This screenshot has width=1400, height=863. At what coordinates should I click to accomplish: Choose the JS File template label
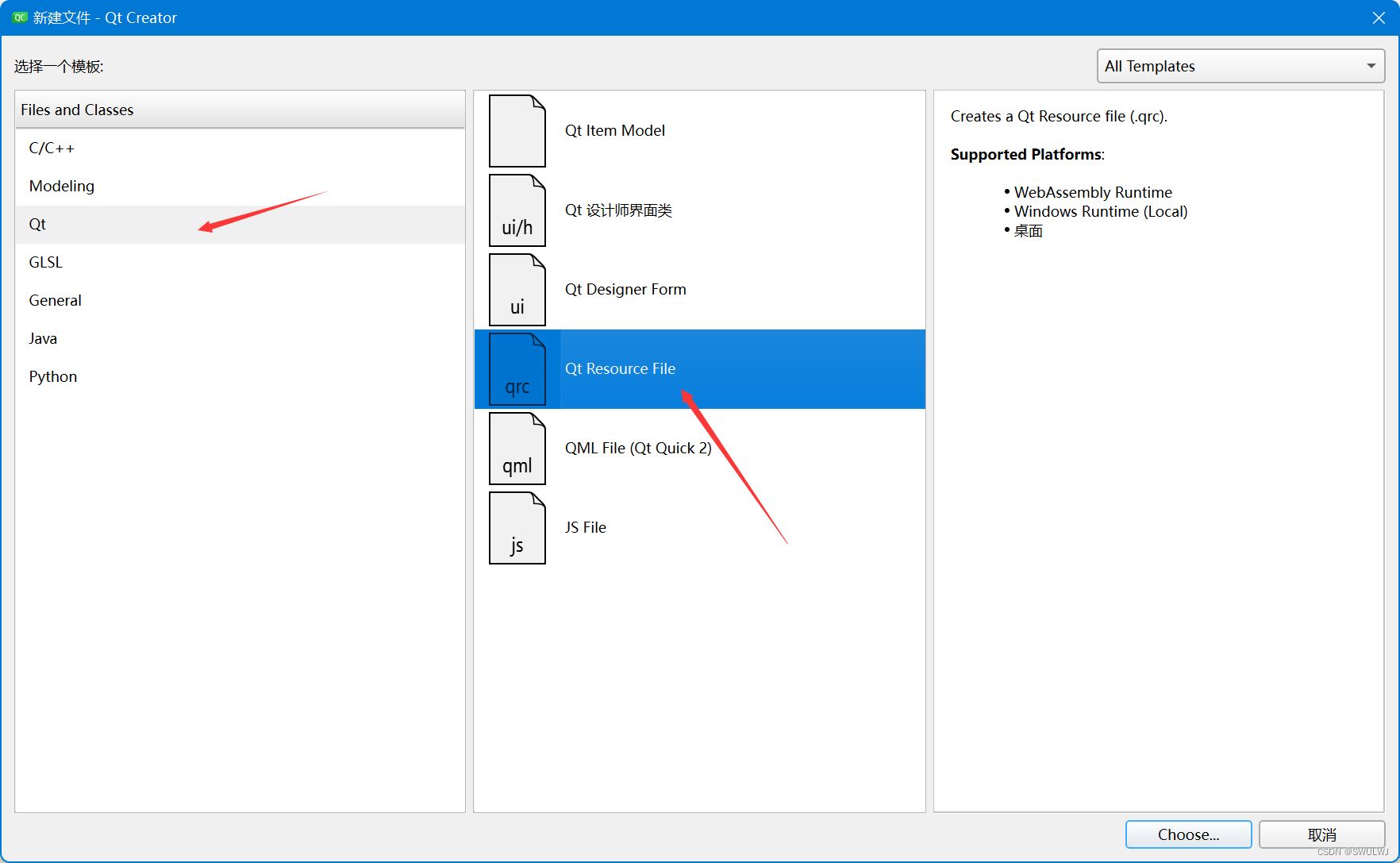tap(585, 528)
